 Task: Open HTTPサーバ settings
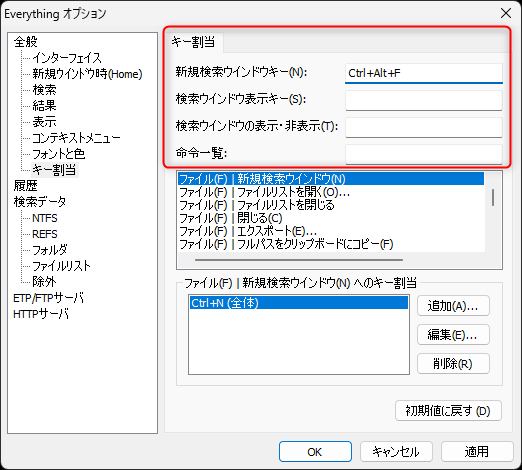tap(41, 314)
